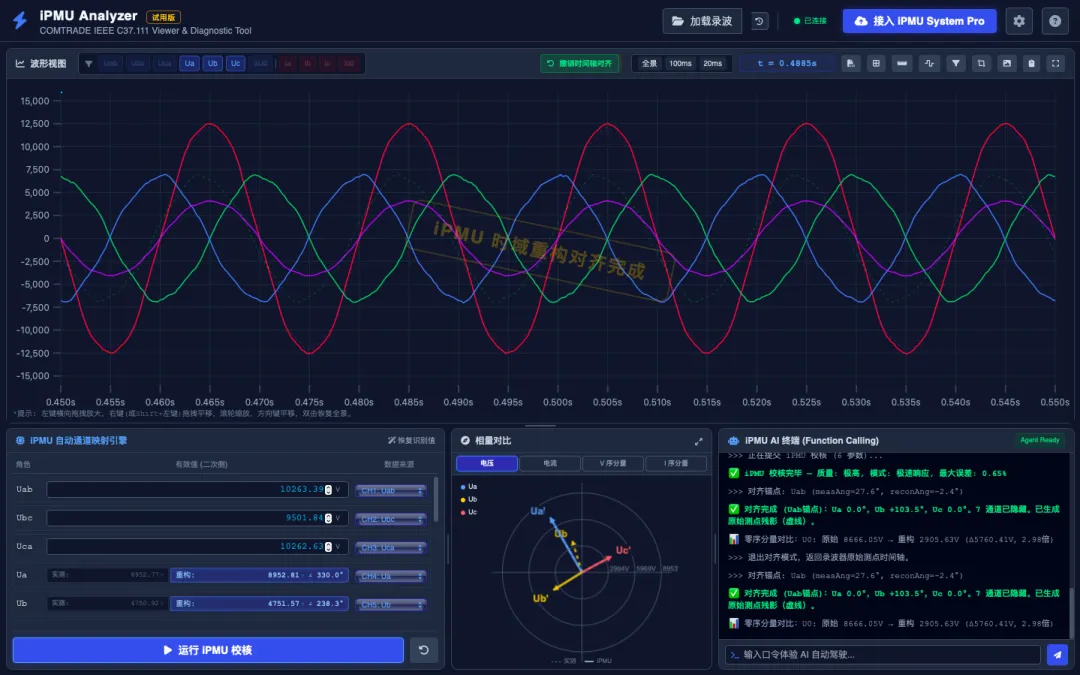This screenshot has height=675, width=1080.
Task: Open settings gear in header
Action: [1019, 21]
